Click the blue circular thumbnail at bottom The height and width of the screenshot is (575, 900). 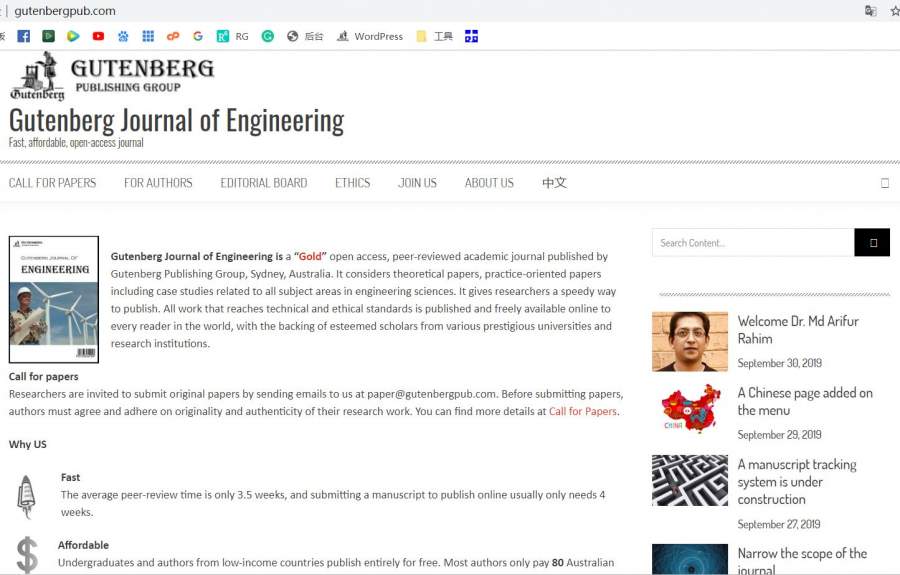(x=689, y=560)
